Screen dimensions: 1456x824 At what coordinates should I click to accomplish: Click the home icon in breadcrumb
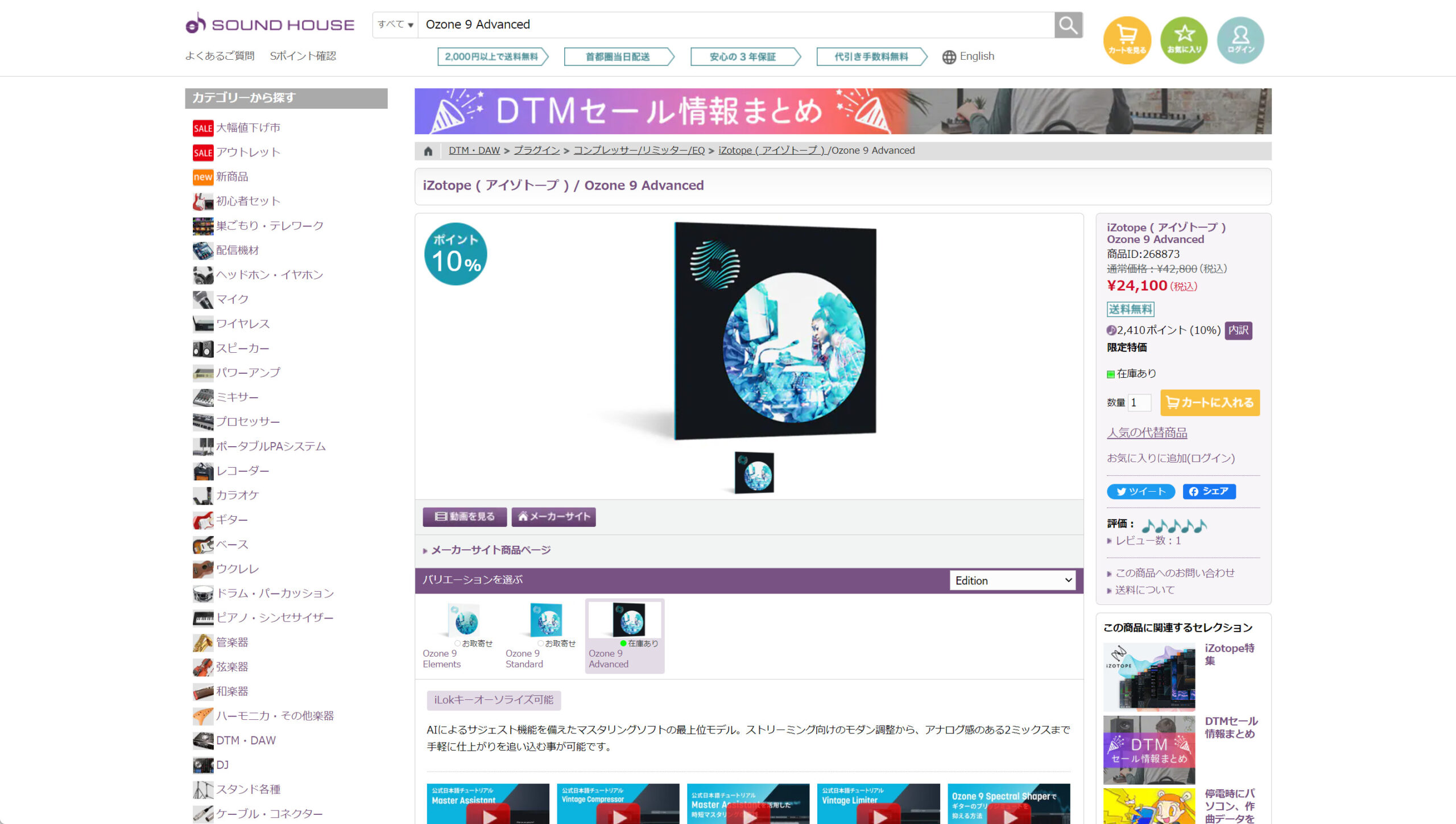coord(428,151)
